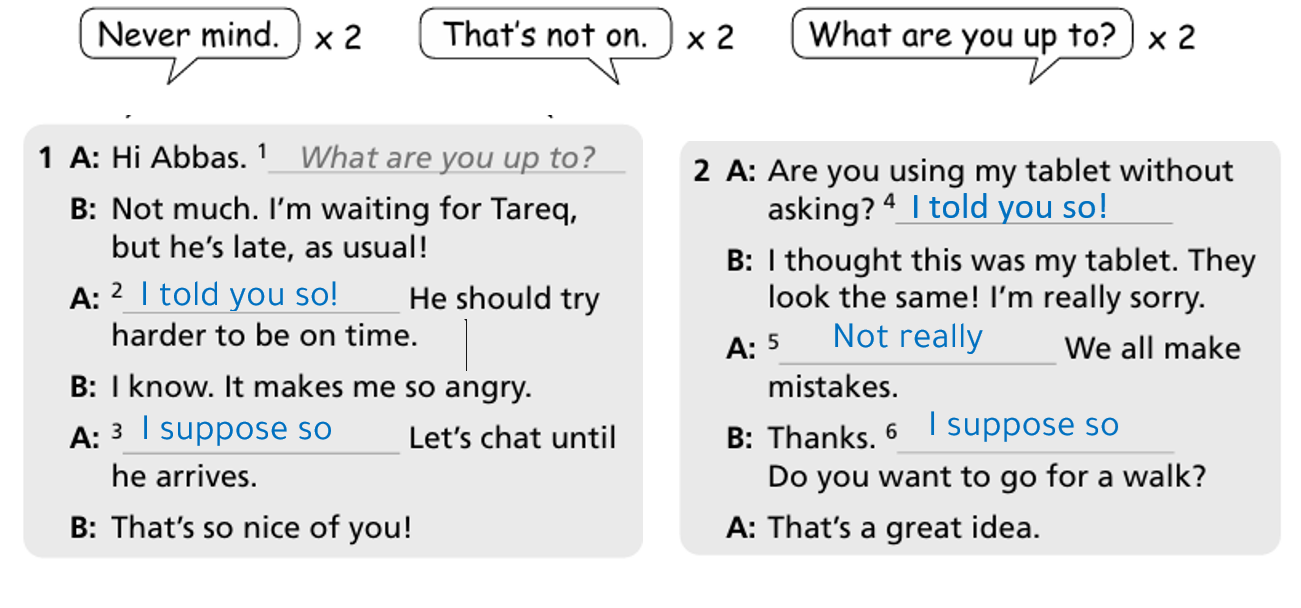Click the text "I know. It makes me so angry."
This screenshot has width=1301, height=608.
(x=321, y=387)
